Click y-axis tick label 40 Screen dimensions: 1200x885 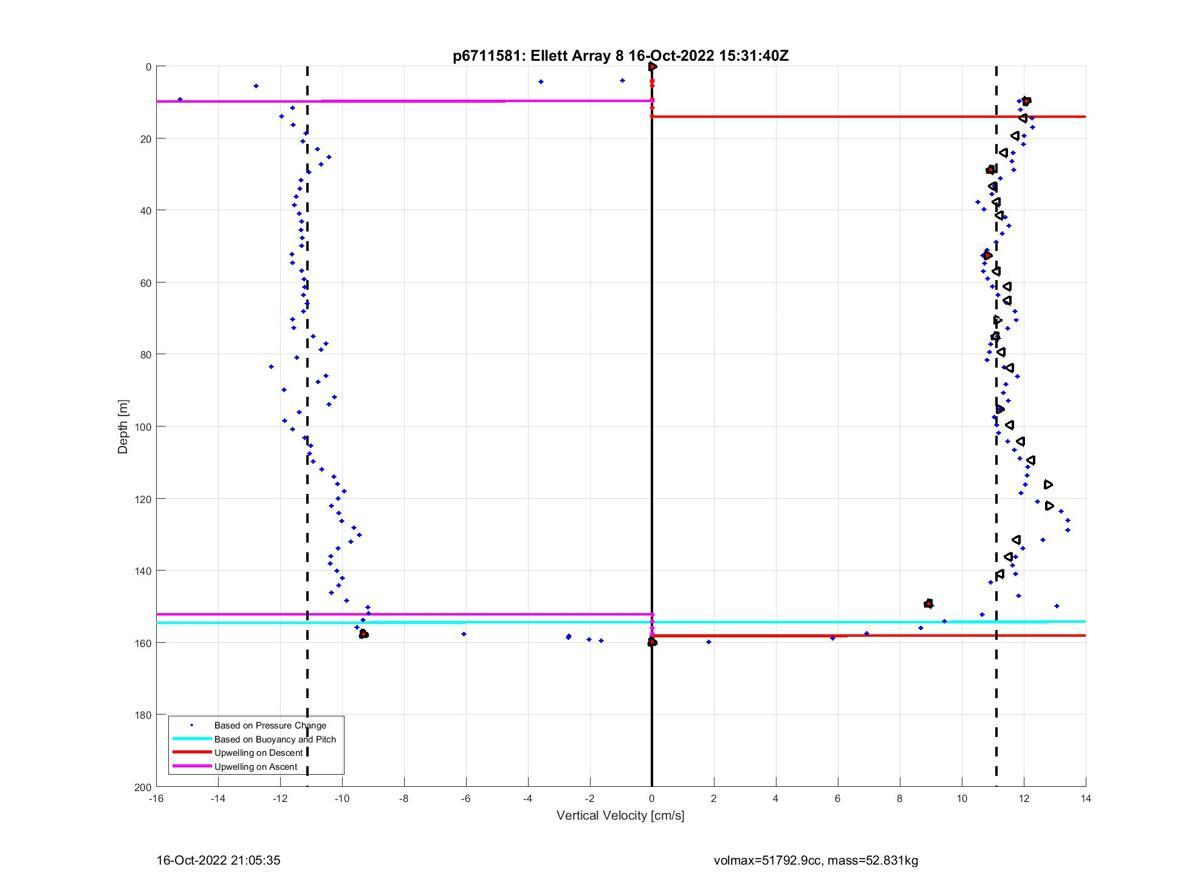(x=146, y=211)
